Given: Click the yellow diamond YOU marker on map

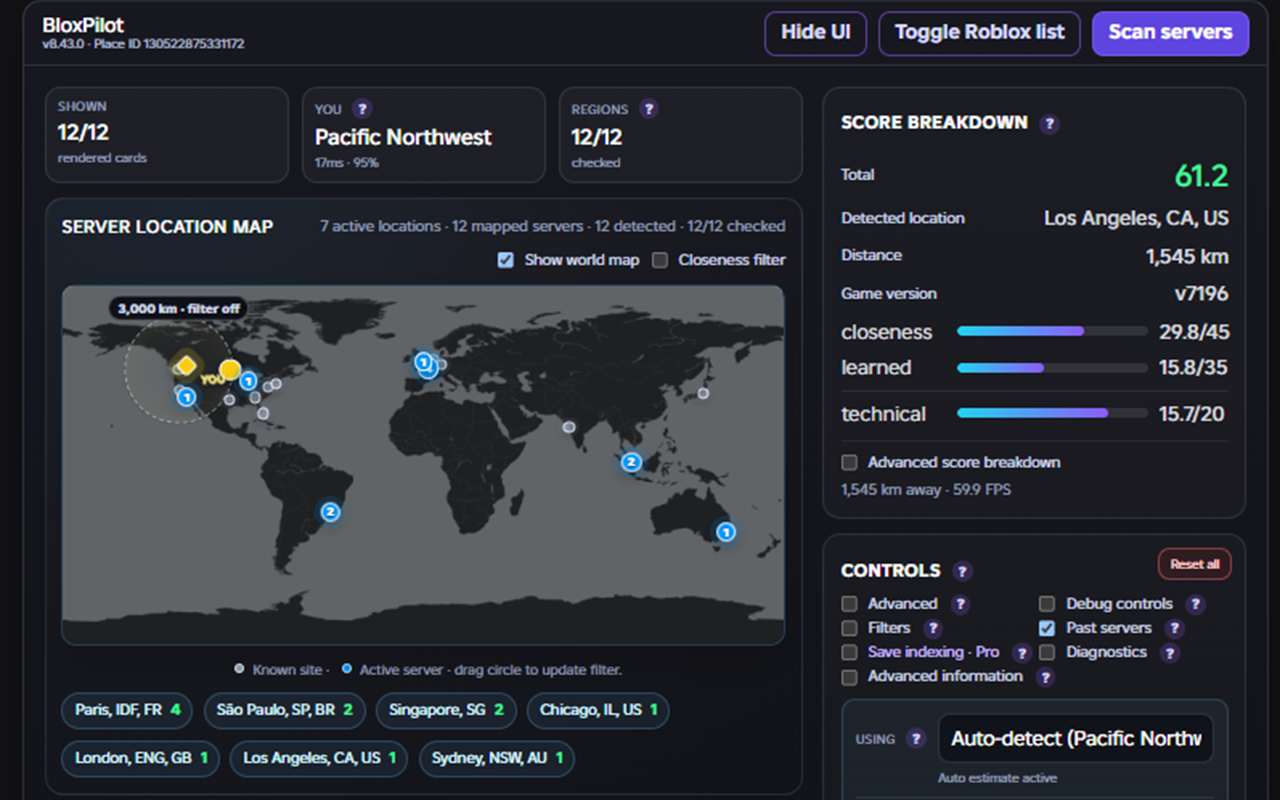Looking at the screenshot, I should pyautogui.click(x=185, y=365).
